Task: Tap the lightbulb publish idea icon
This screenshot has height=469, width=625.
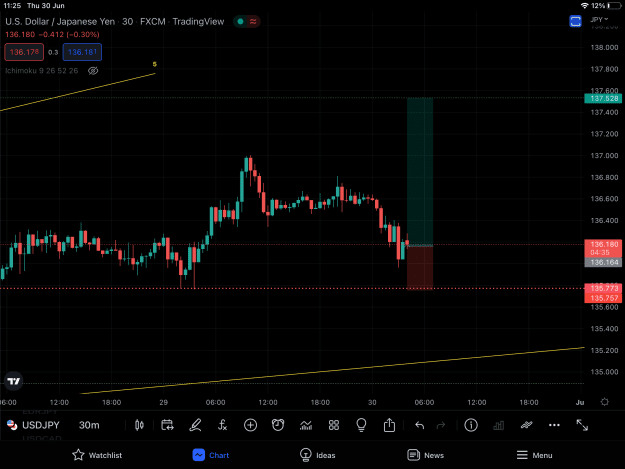Action: click(361, 425)
